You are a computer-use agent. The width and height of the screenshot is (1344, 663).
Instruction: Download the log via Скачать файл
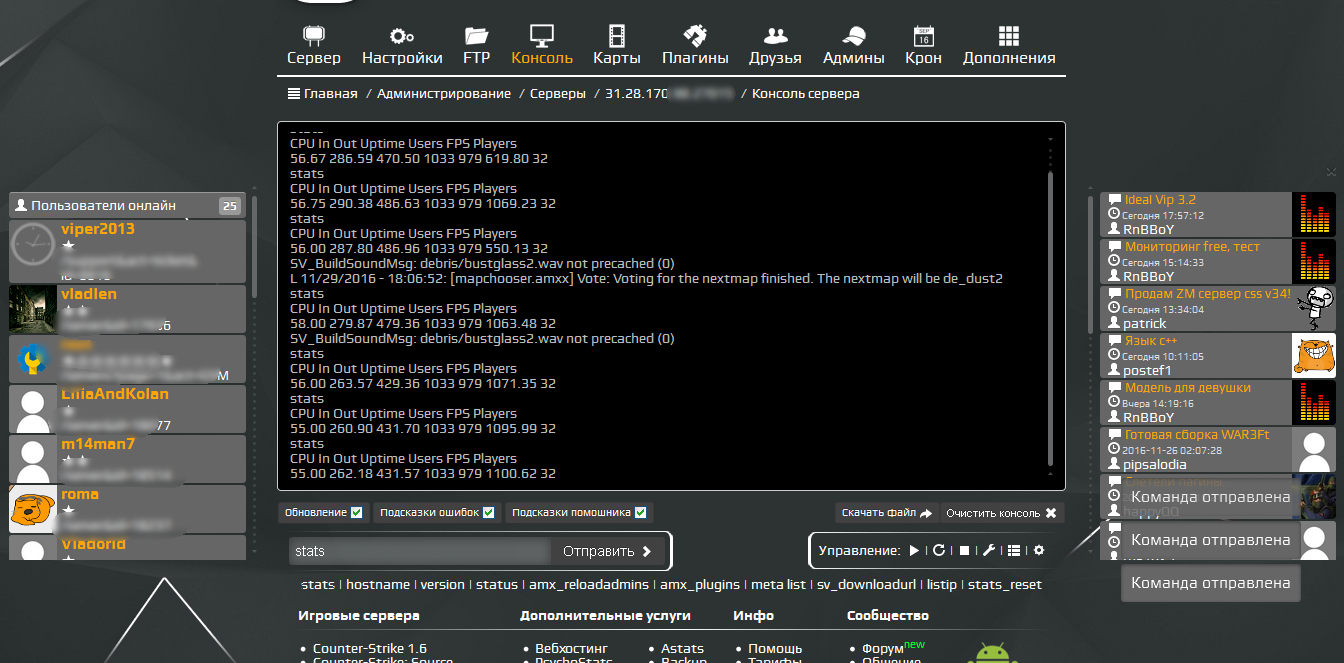point(887,513)
